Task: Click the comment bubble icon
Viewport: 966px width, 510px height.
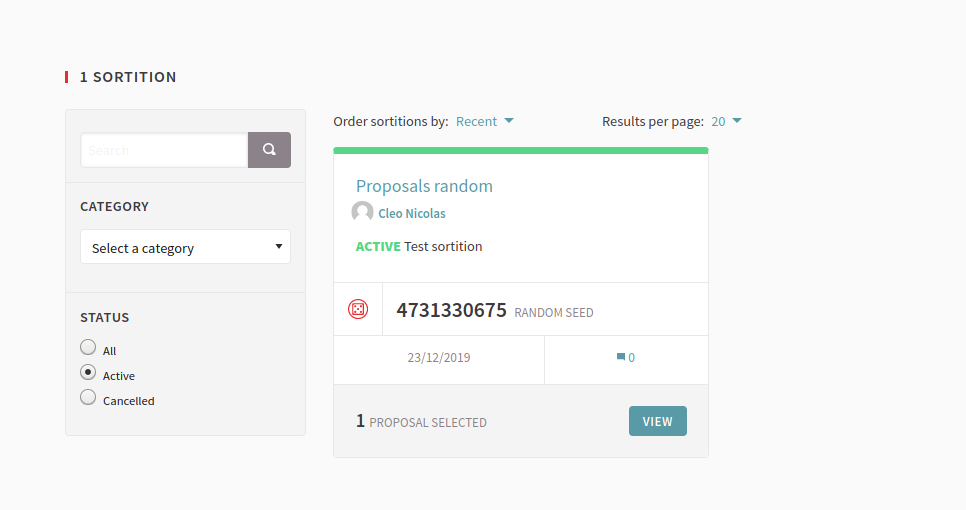Action: [621, 357]
